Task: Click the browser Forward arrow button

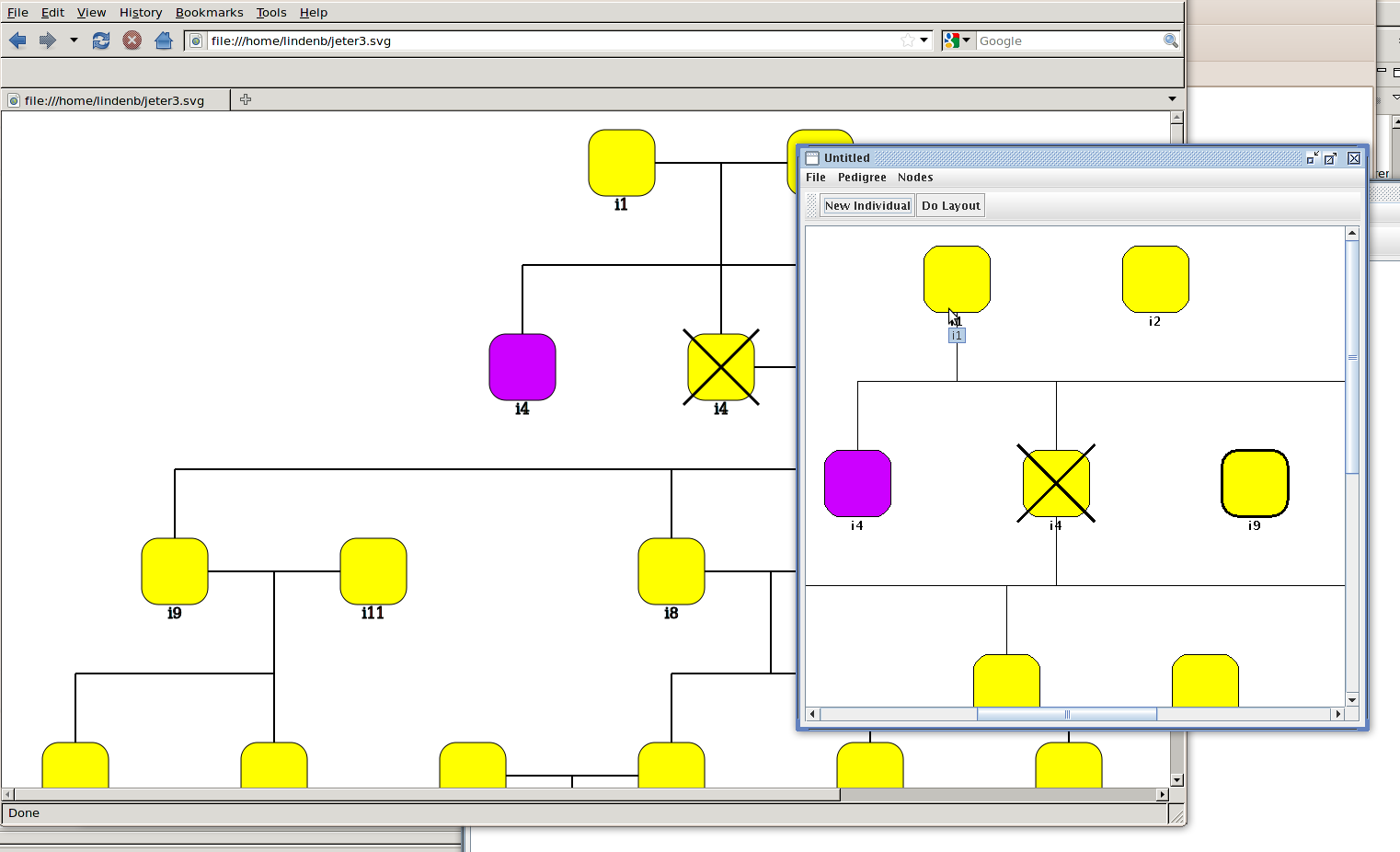Action: pyautogui.click(x=48, y=40)
